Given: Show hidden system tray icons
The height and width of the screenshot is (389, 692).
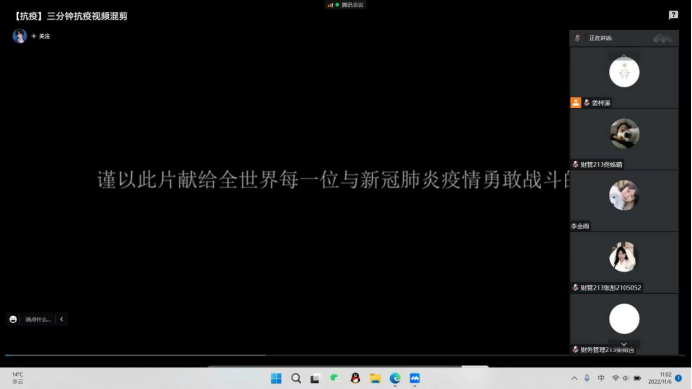Looking at the screenshot, I should tap(574, 378).
